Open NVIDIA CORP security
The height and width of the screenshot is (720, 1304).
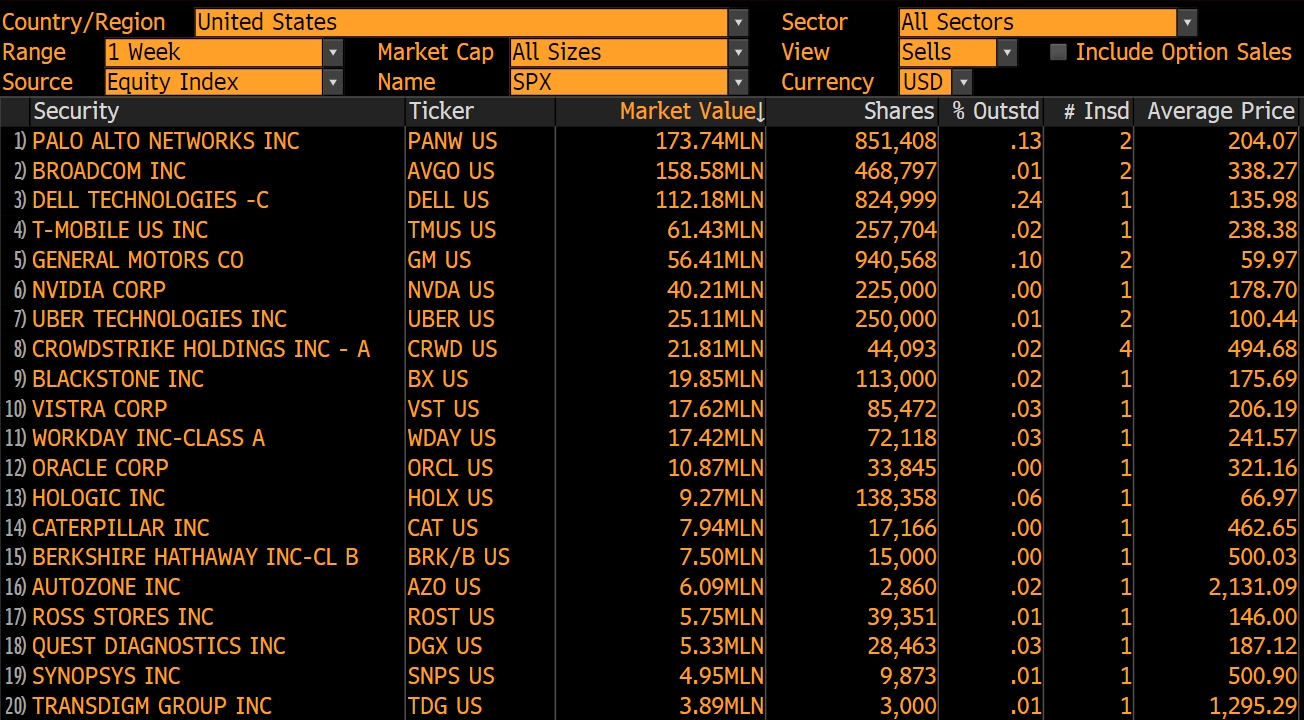pyautogui.click(x=99, y=290)
